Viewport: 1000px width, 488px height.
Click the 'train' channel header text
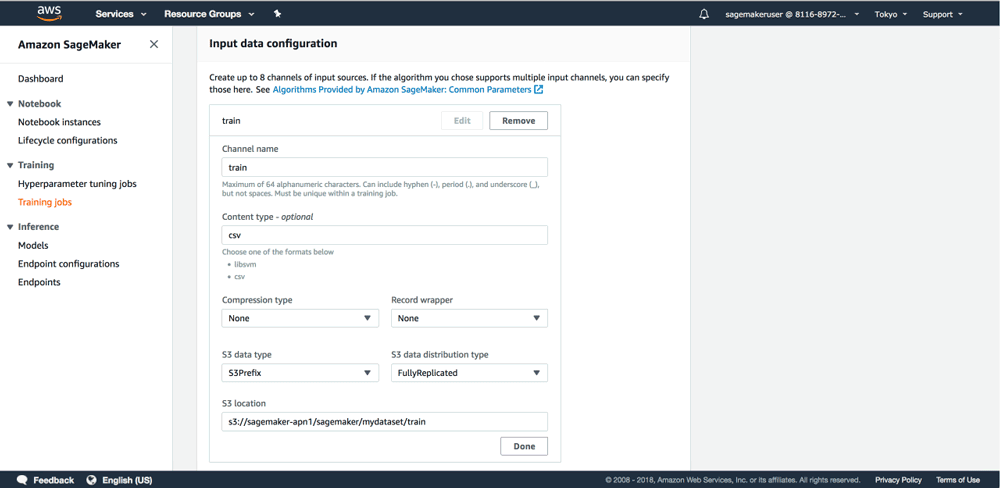pos(231,120)
